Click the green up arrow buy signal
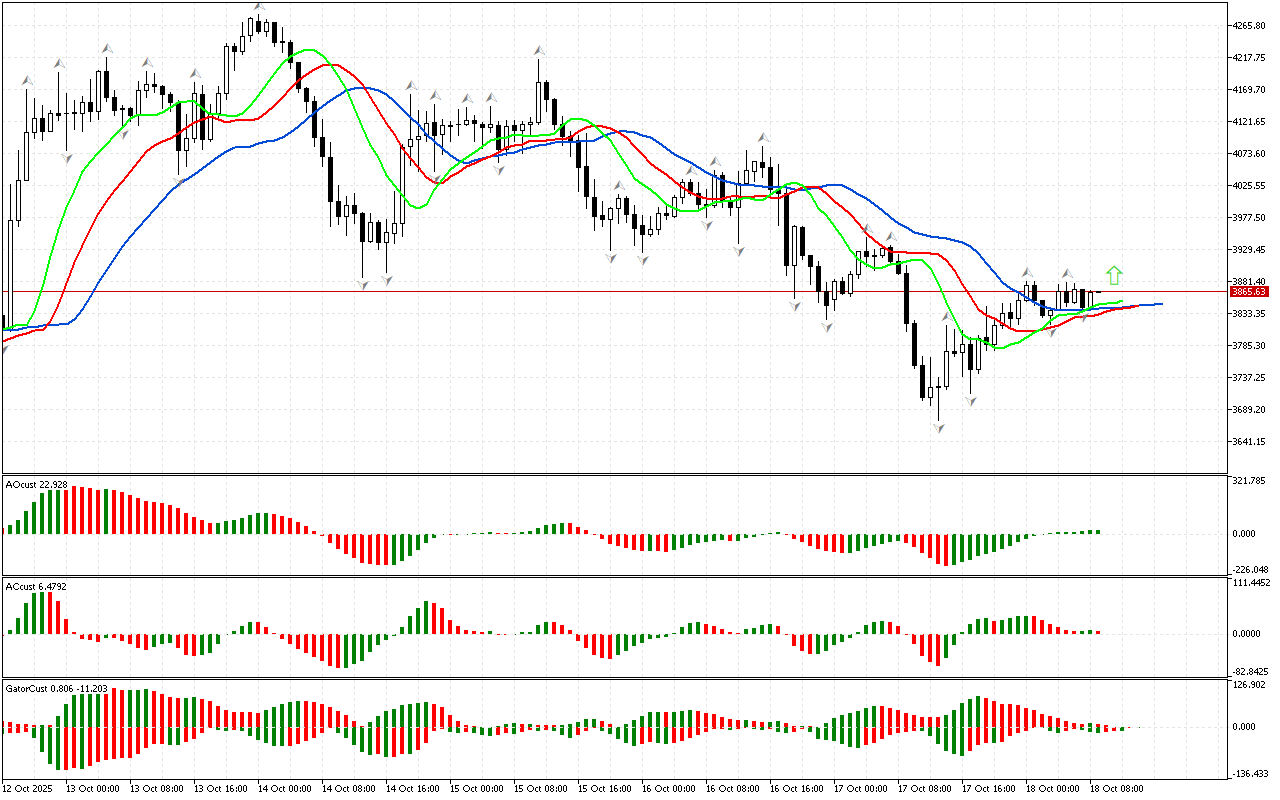The height and width of the screenshot is (800, 1280). [1114, 276]
